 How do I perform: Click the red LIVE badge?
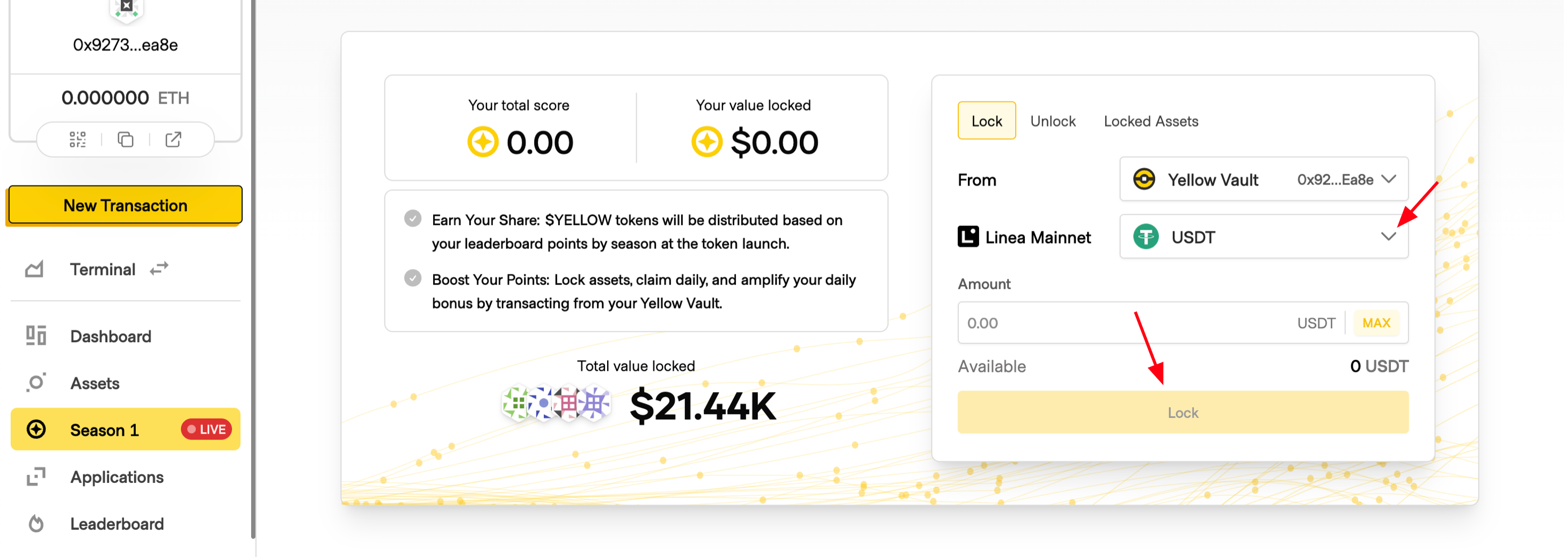[206, 429]
